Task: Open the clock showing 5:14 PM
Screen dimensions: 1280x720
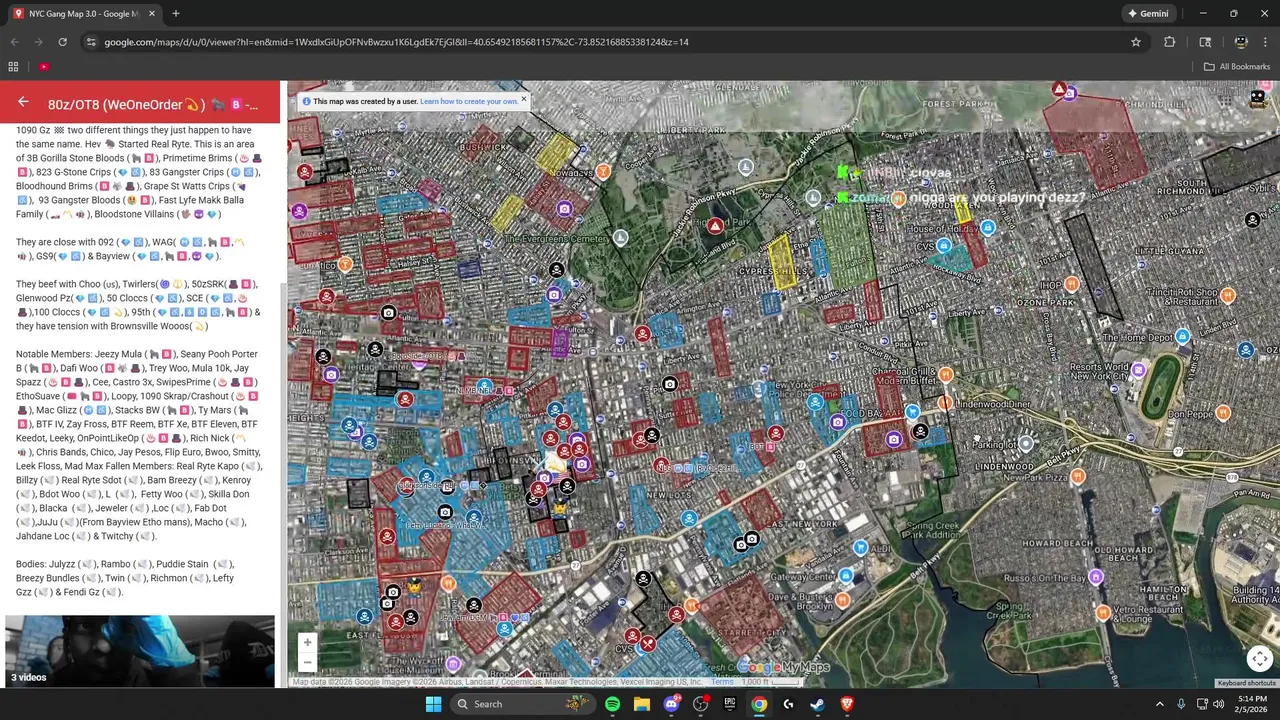Action: click(1252, 704)
